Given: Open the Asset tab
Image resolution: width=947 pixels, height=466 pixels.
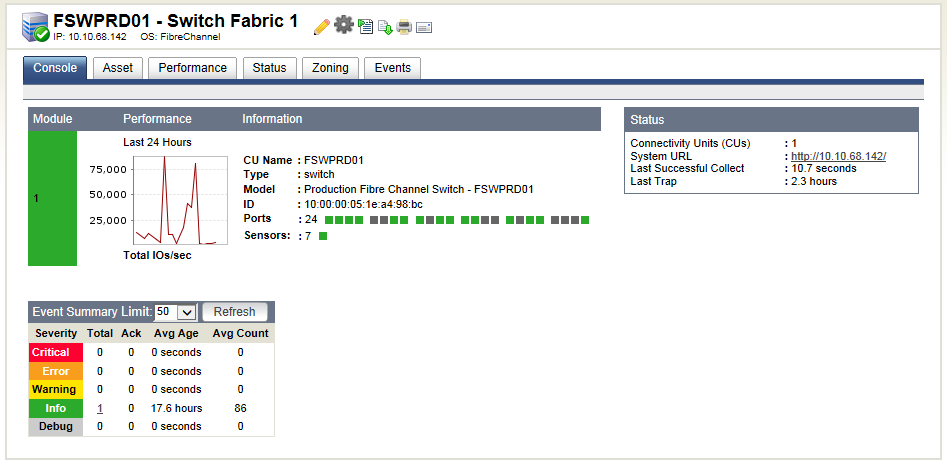Looking at the screenshot, I should pos(118,68).
